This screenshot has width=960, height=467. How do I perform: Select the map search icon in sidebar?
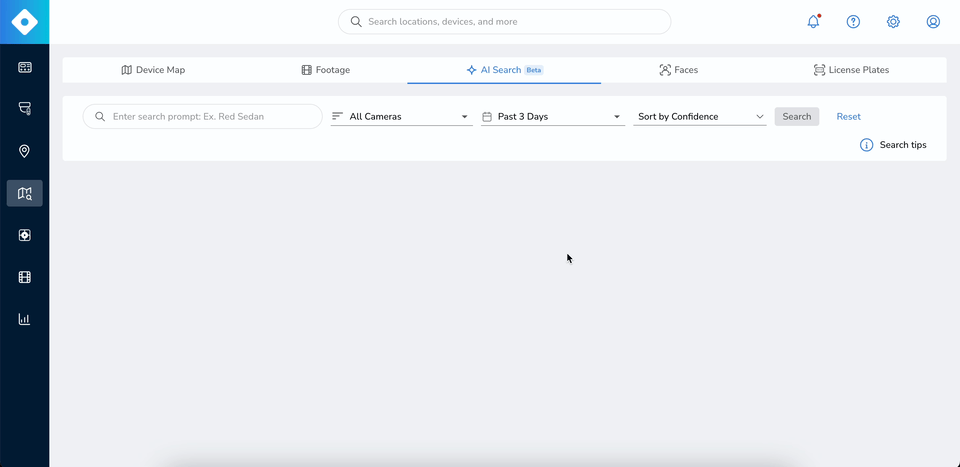pos(24,193)
